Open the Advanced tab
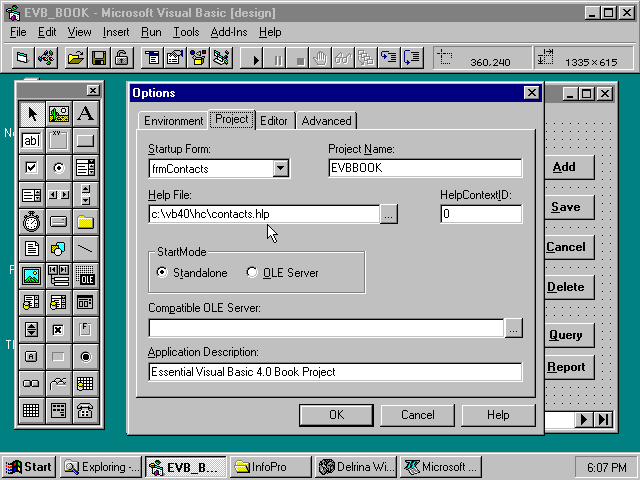The height and width of the screenshot is (480, 640). (x=326, y=121)
